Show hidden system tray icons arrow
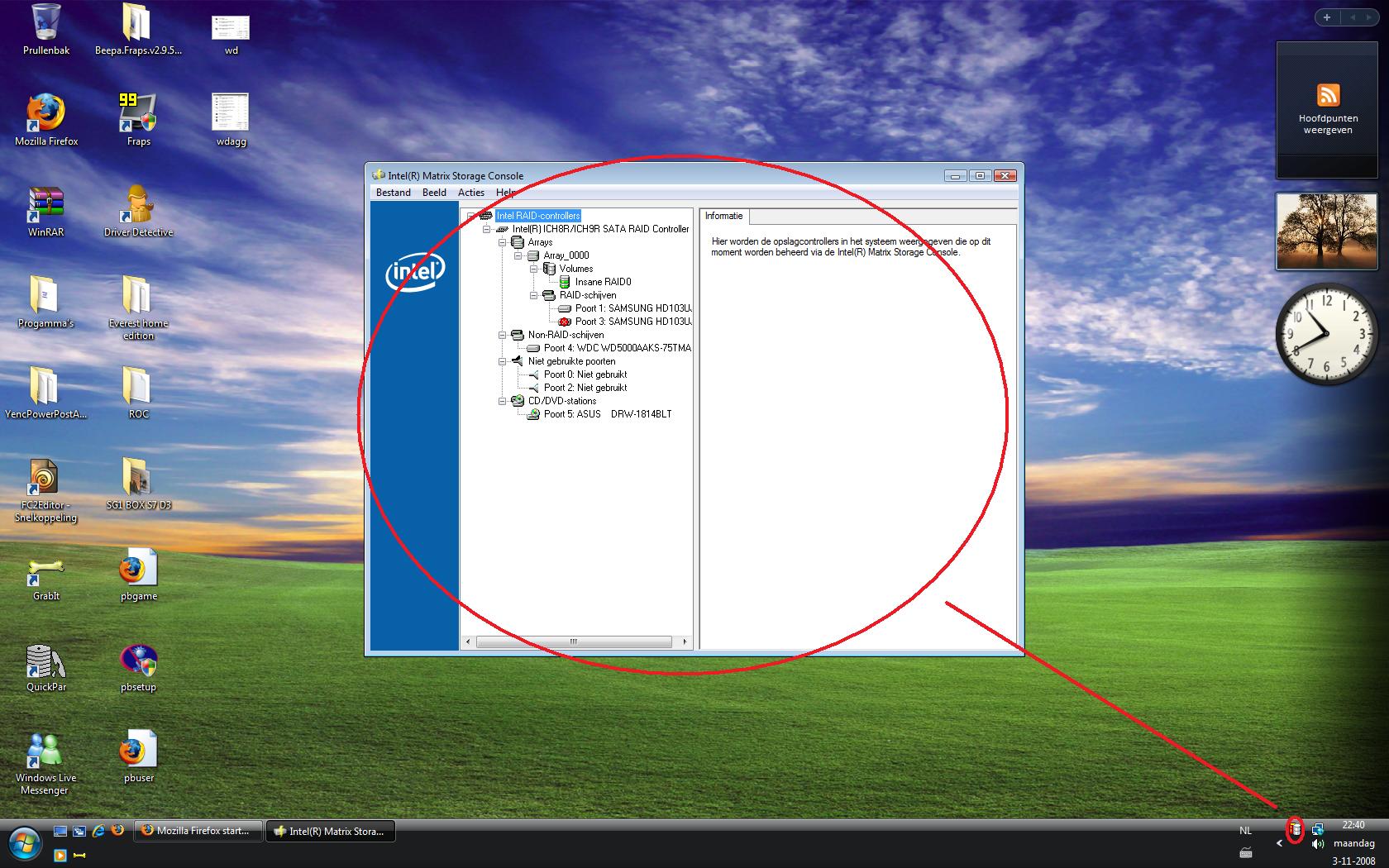Image resolution: width=1389 pixels, height=868 pixels. (x=1279, y=844)
